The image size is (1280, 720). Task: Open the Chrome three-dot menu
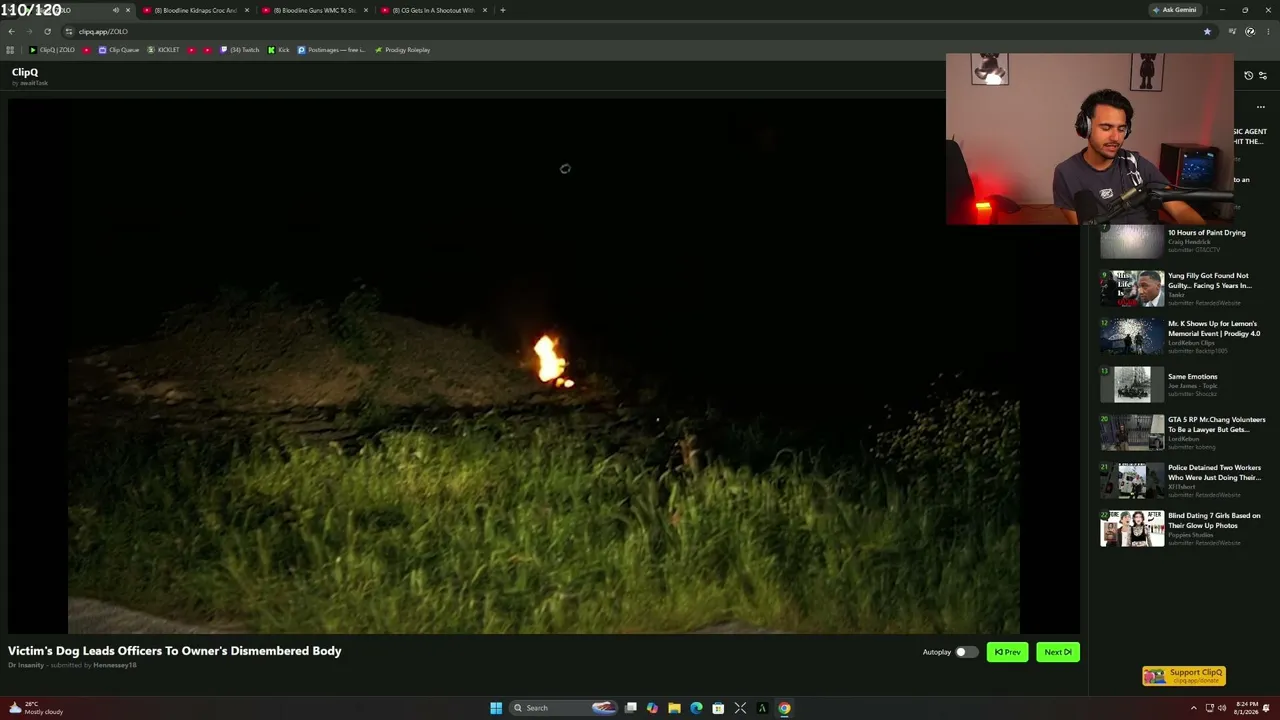click(1268, 31)
